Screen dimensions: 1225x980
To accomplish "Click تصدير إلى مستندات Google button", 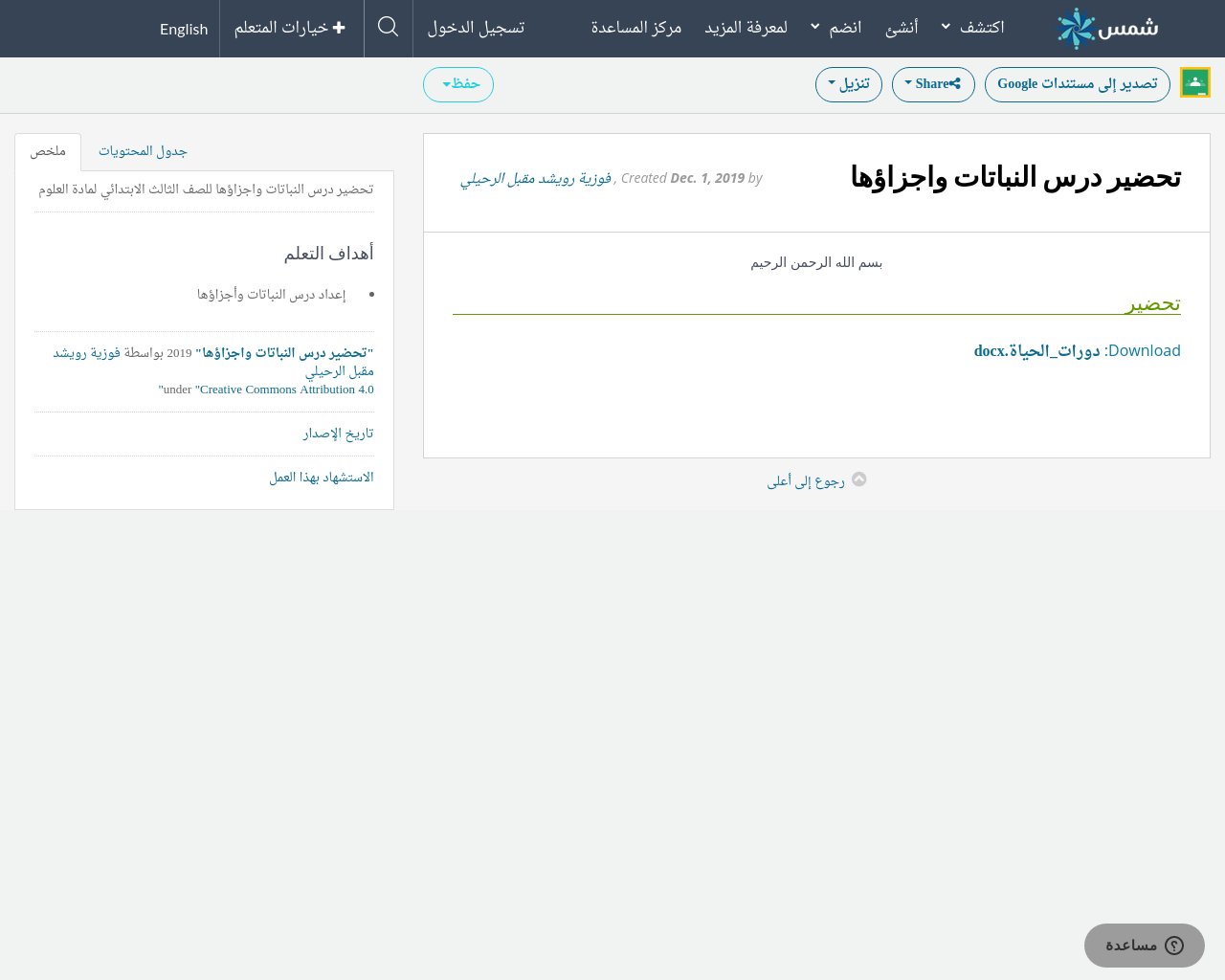I will (1077, 84).
